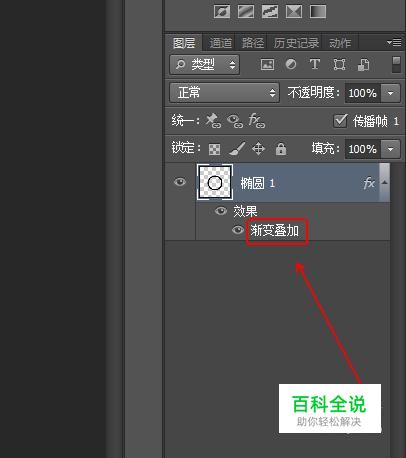Filter layers by smart objects icon
This screenshot has height=458, width=406.
(363, 64)
